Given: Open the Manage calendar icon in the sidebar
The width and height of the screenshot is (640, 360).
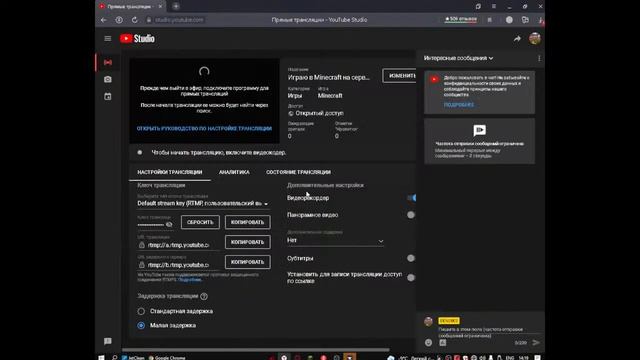Looking at the screenshot, I should [x=108, y=96].
